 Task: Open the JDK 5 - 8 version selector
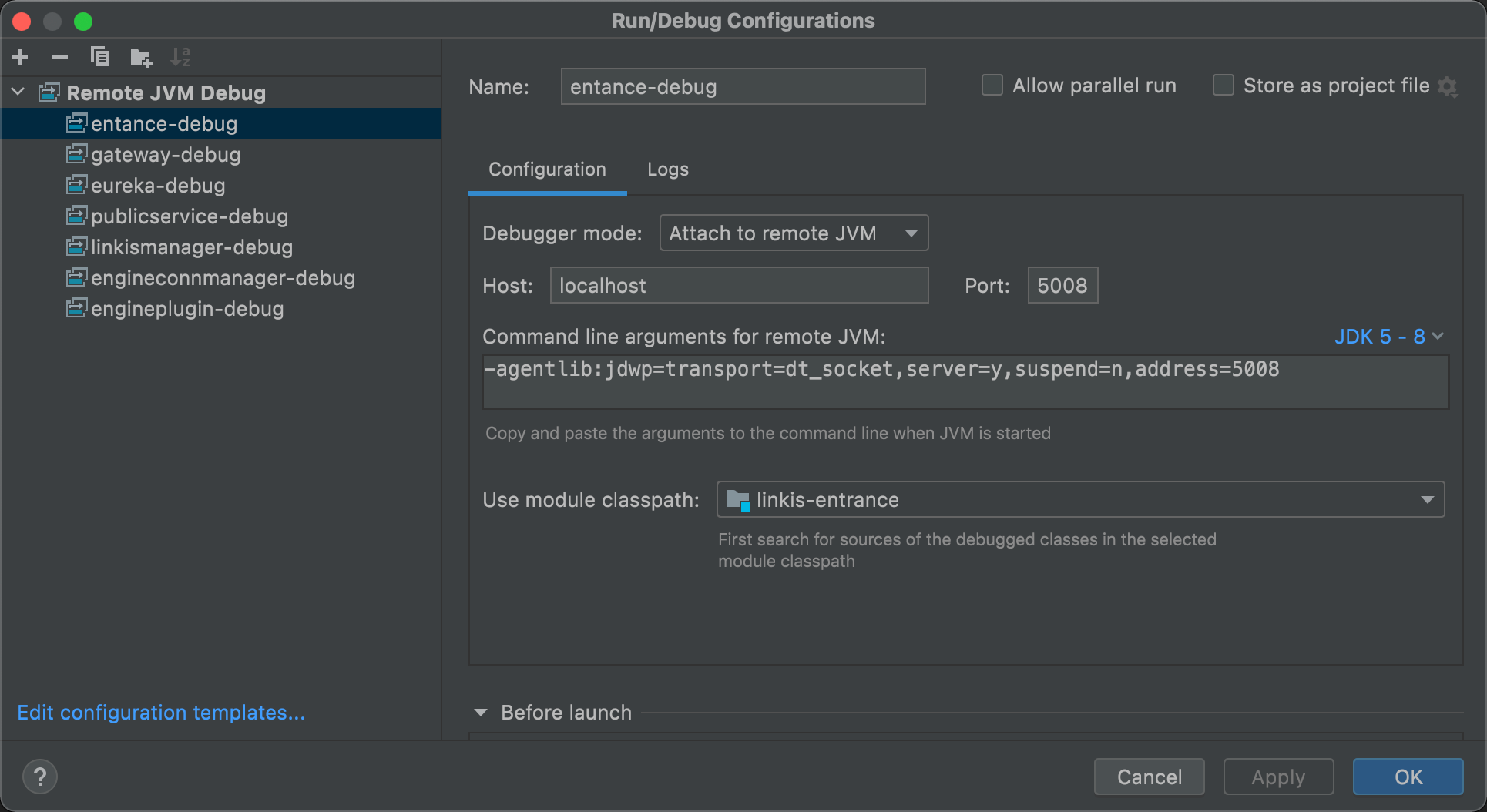pyautogui.click(x=1388, y=337)
